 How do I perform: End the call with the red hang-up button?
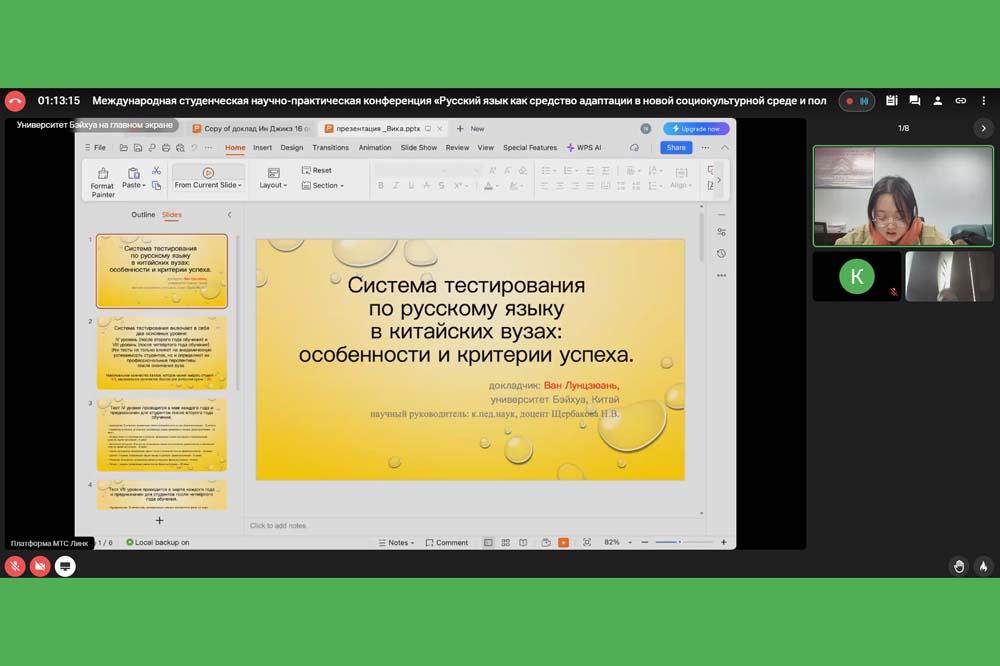coord(15,101)
